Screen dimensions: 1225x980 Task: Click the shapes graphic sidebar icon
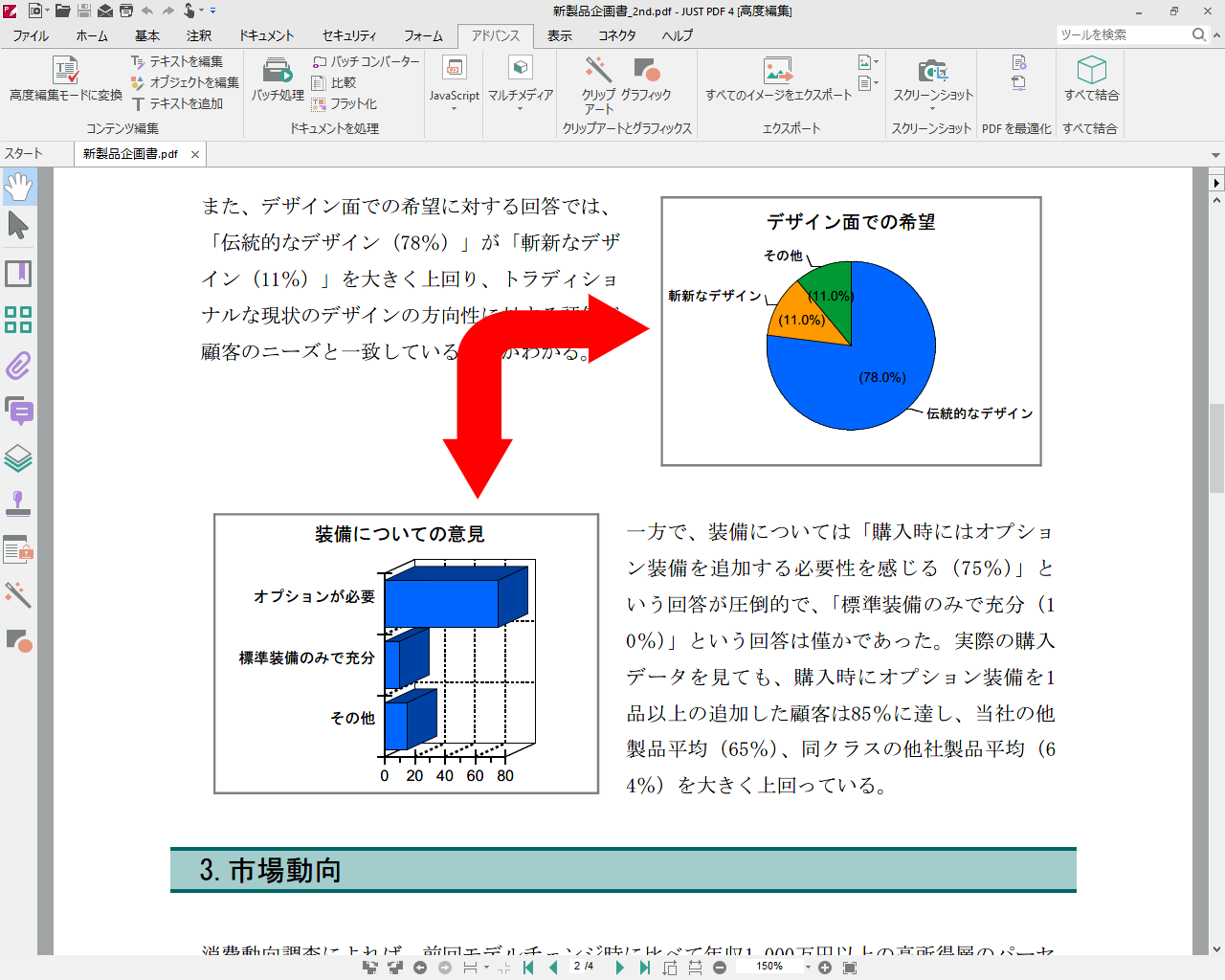18,640
